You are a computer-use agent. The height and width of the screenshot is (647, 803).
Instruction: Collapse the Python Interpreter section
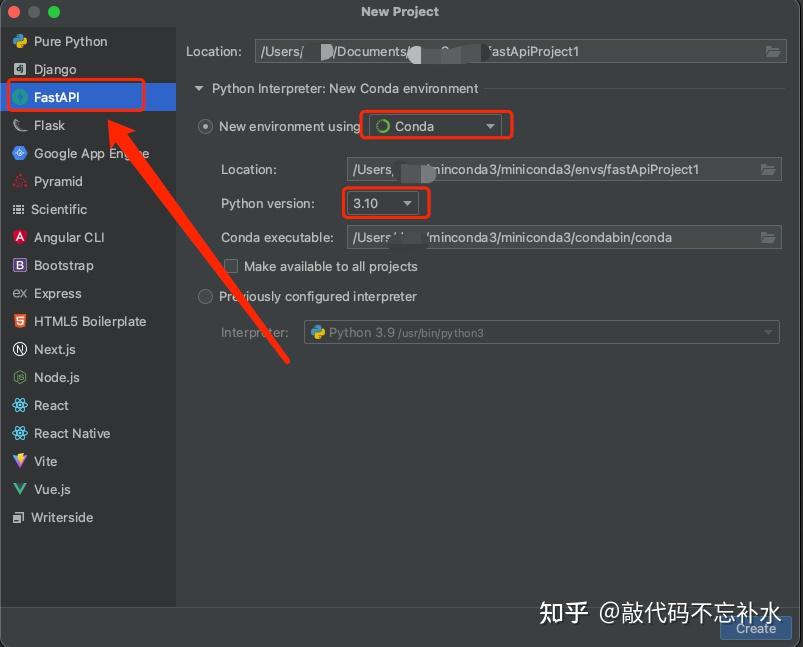point(199,89)
